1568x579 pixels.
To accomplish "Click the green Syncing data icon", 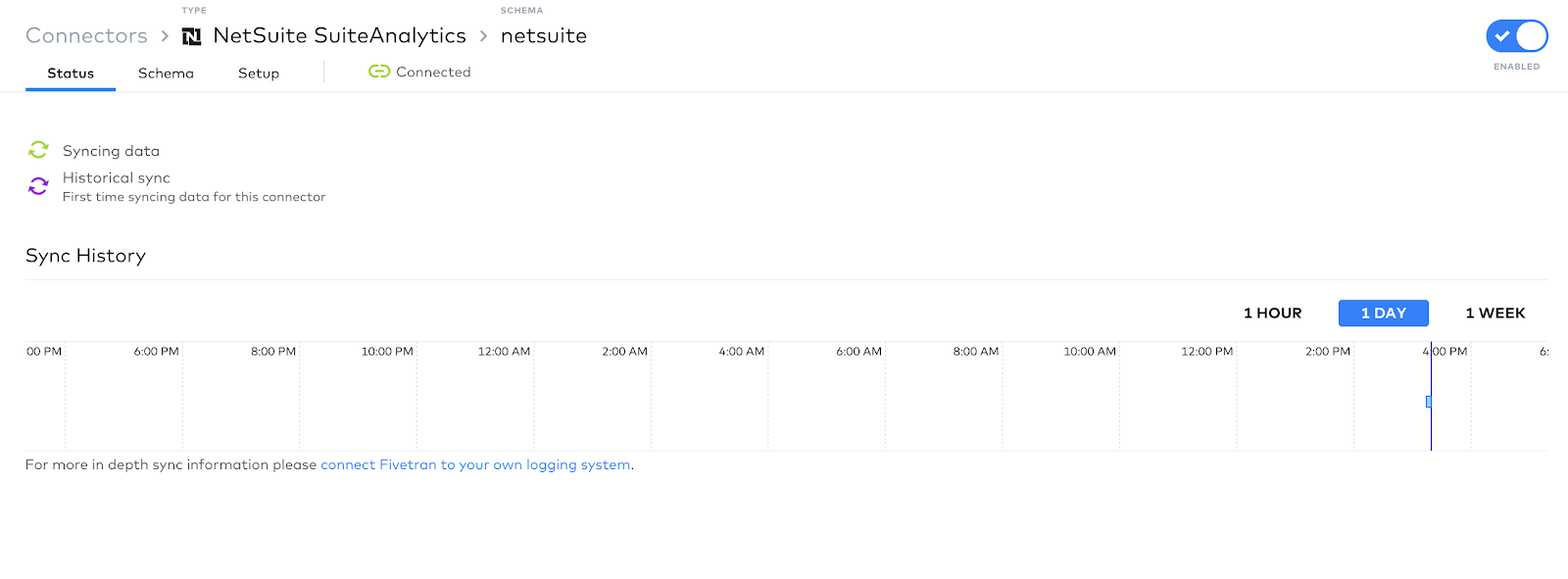I will (38, 150).
